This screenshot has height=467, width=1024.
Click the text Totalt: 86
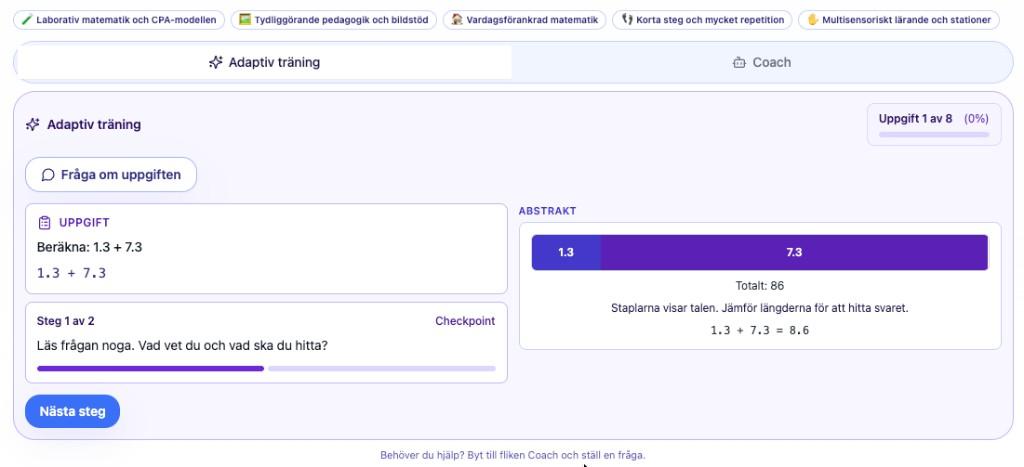click(x=760, y=285)
